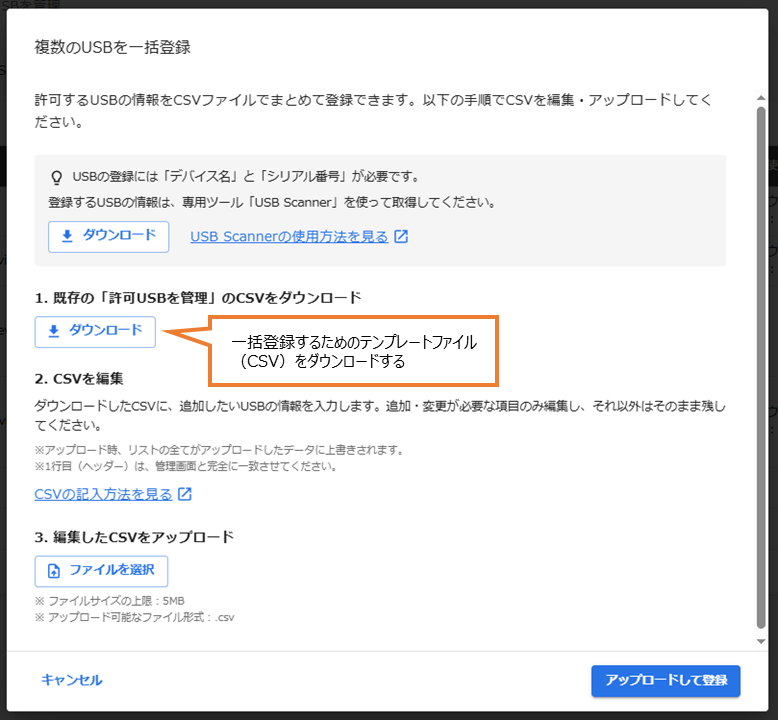Screen dimensions: 778x720
Task: Click the scrollbar up arrow in dialog
Action: [761, 98]
